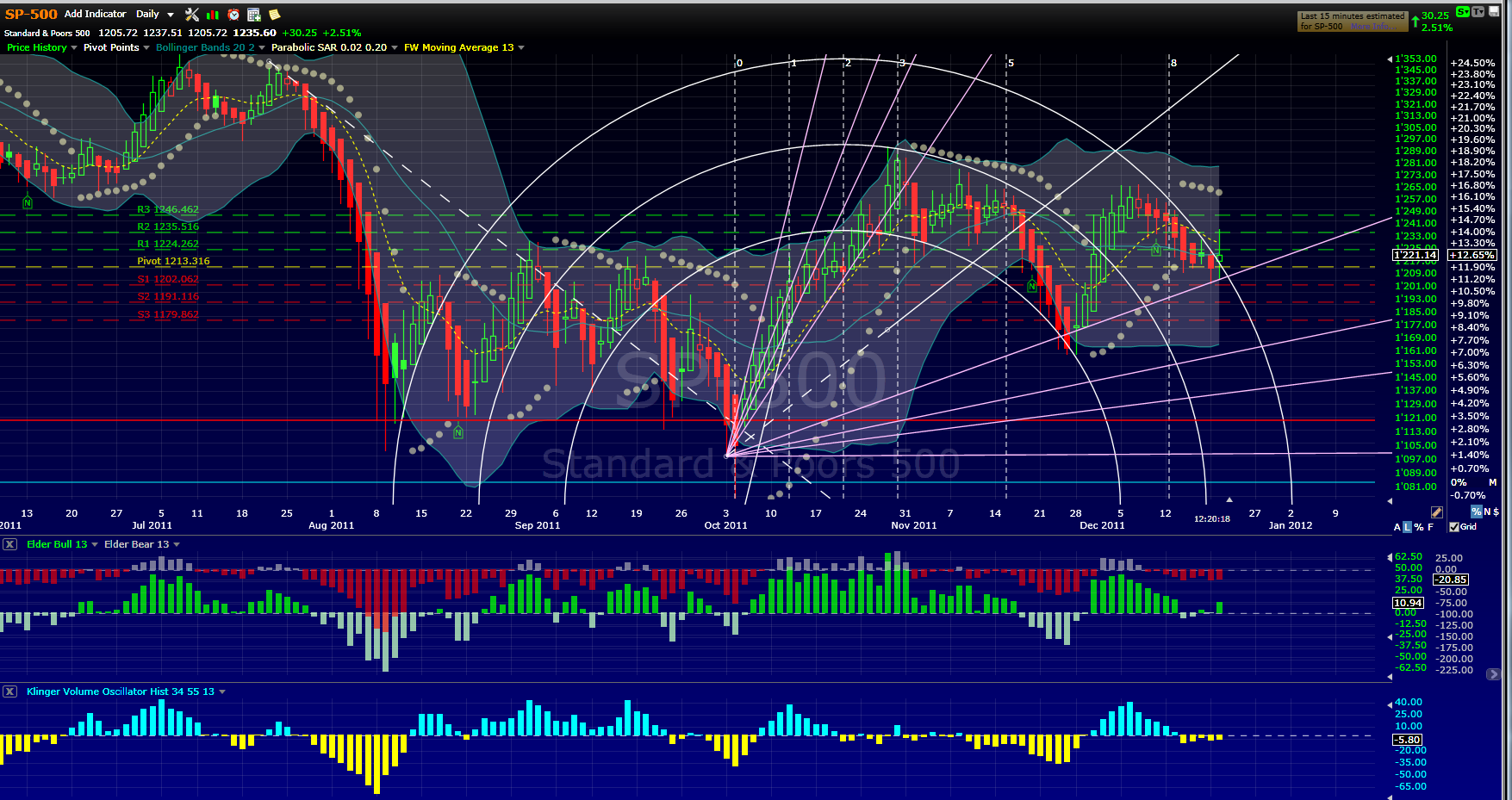Click the calendar table with plus icon

(x=254, y=14)
